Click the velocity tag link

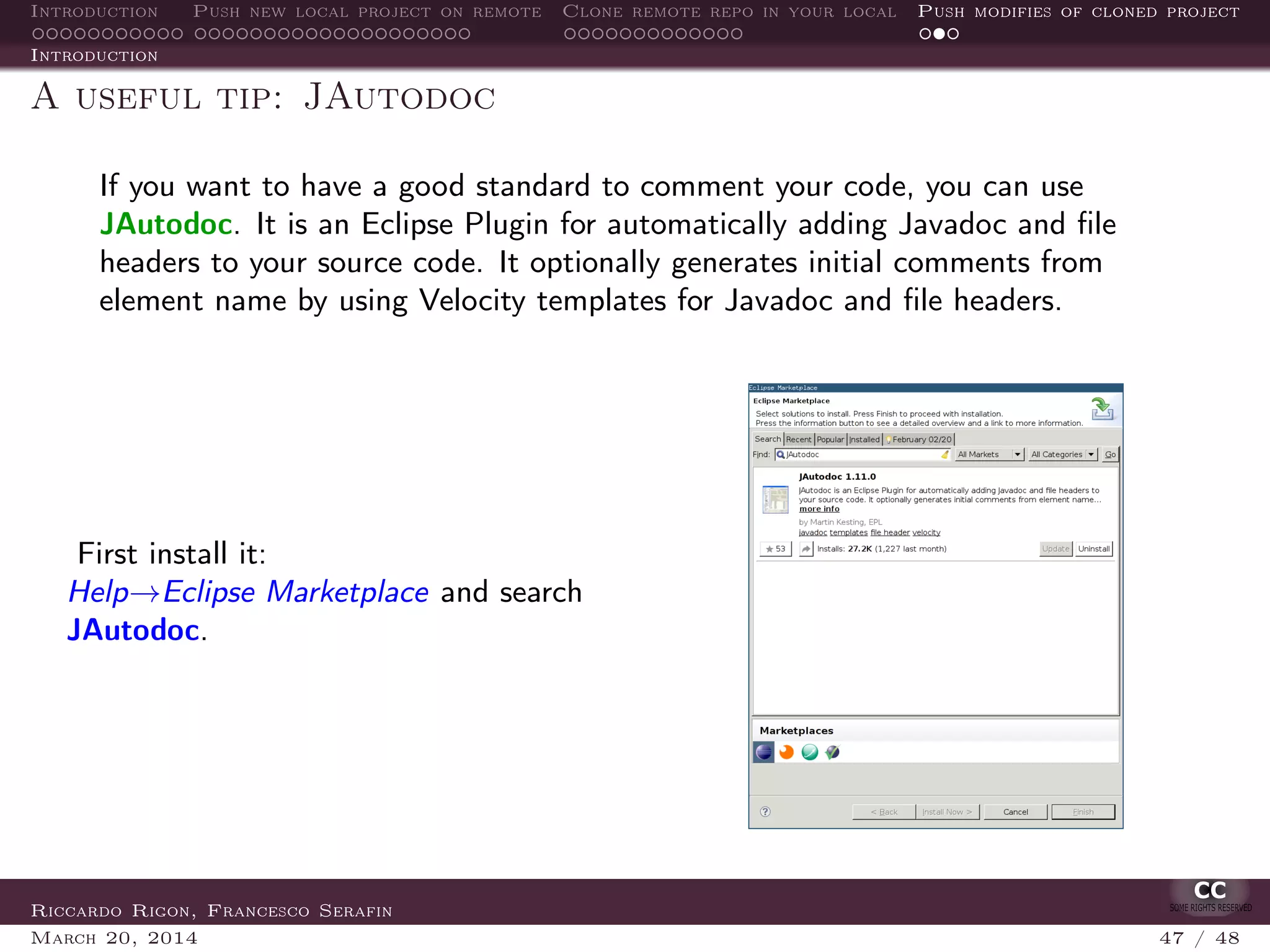[x=926, y=532]
